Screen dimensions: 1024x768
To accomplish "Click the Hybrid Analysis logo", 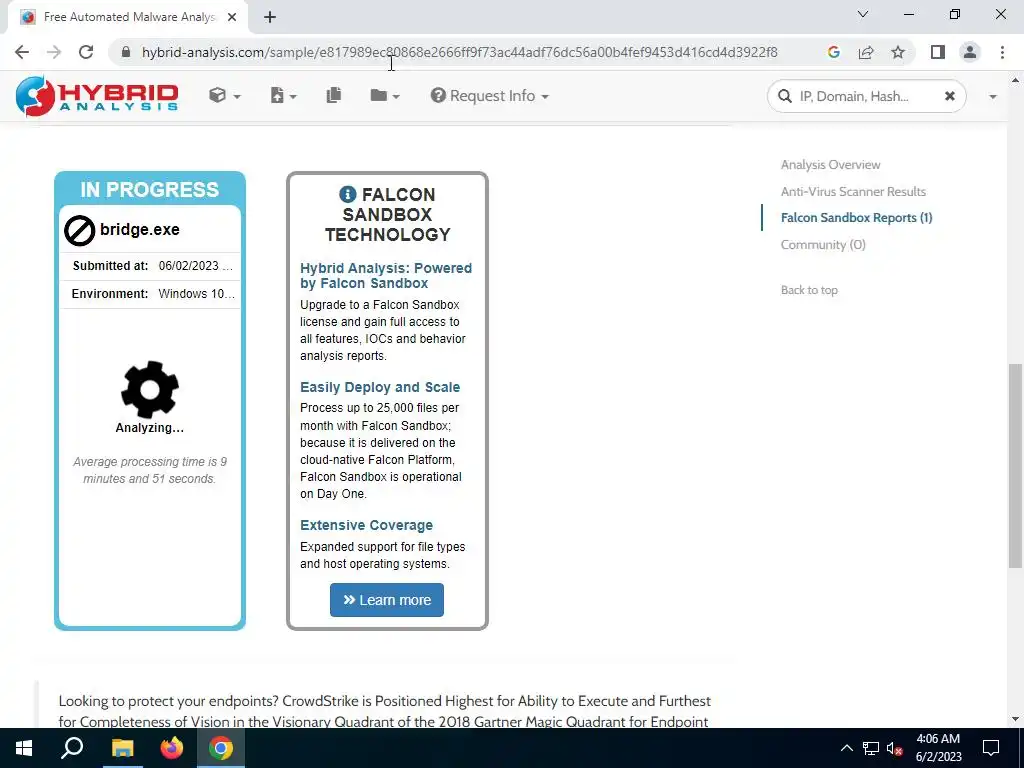I will point(97,96).
